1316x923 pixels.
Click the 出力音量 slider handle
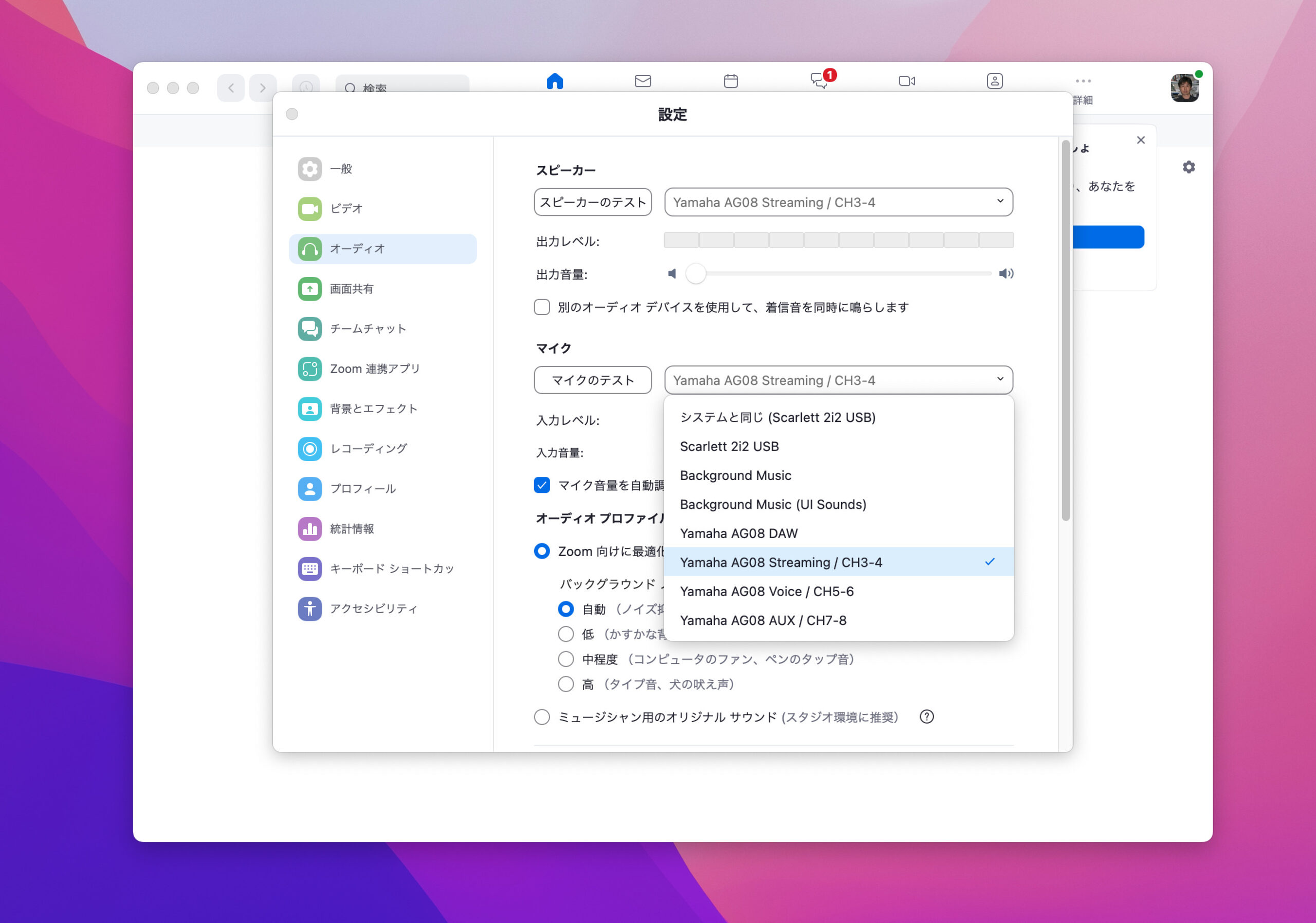(x=696, y=274)
